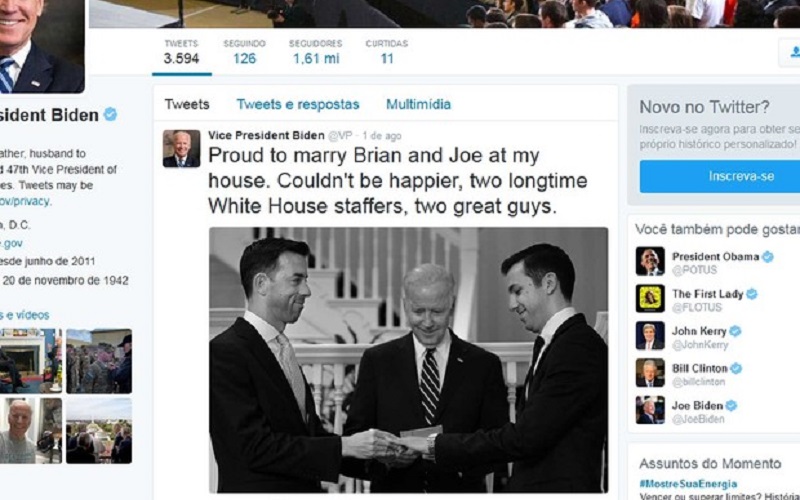Click the tweet author's small avatar
This screenshot has width=800, height=500.
[x=181, y=148]
